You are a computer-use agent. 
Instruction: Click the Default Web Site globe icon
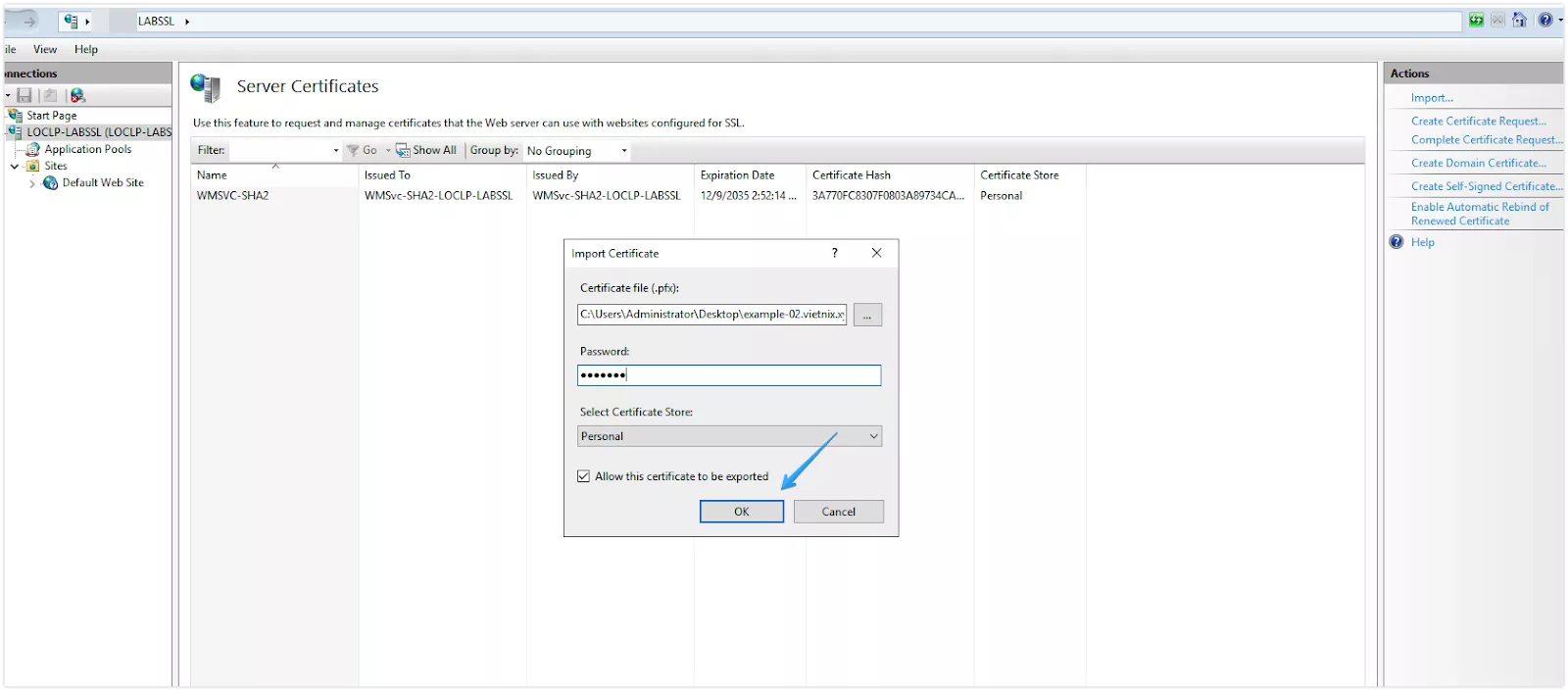pyautogui.click(x=50, y=182)
